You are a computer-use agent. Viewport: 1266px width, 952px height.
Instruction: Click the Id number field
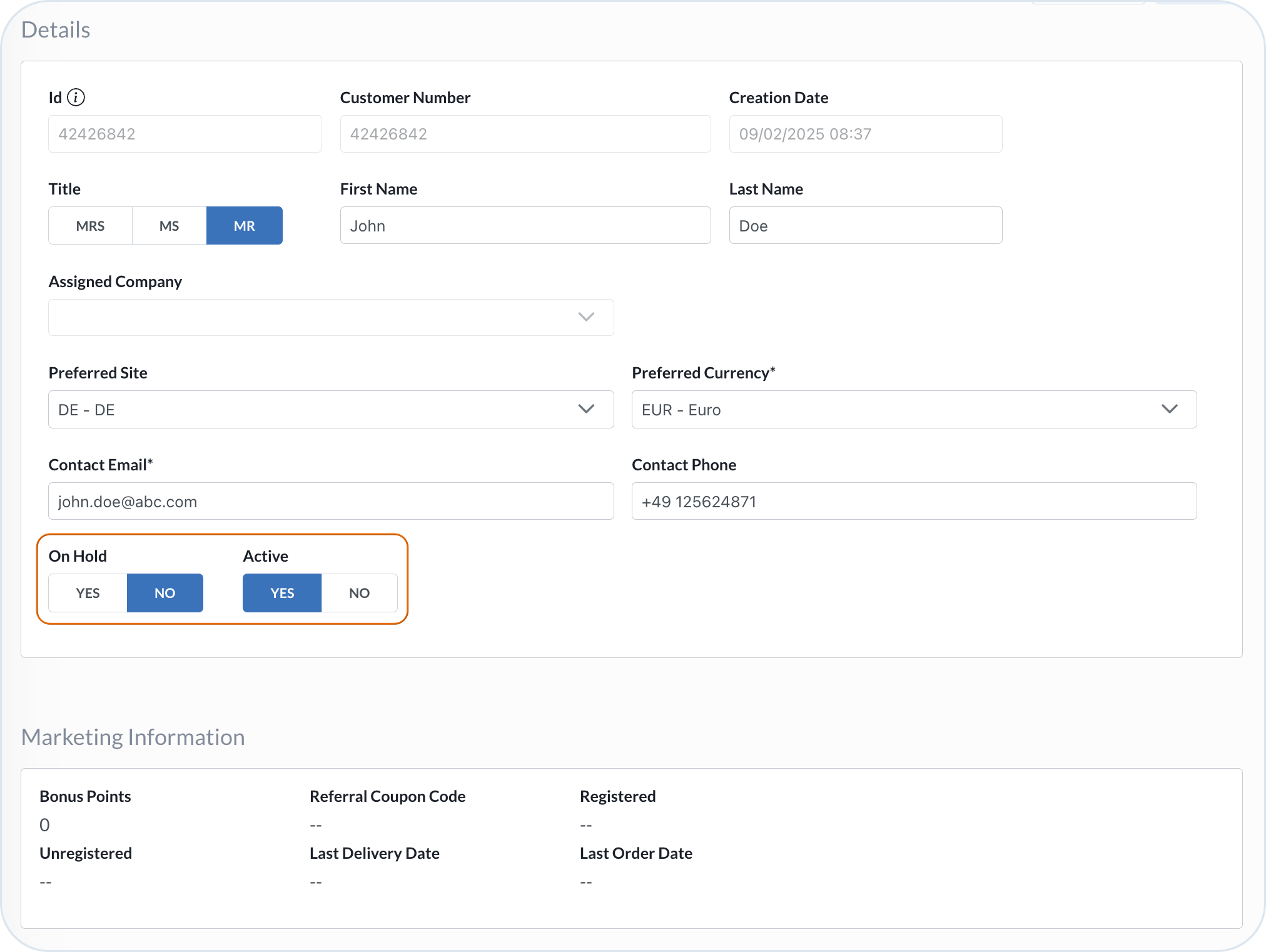coord(185,134)
